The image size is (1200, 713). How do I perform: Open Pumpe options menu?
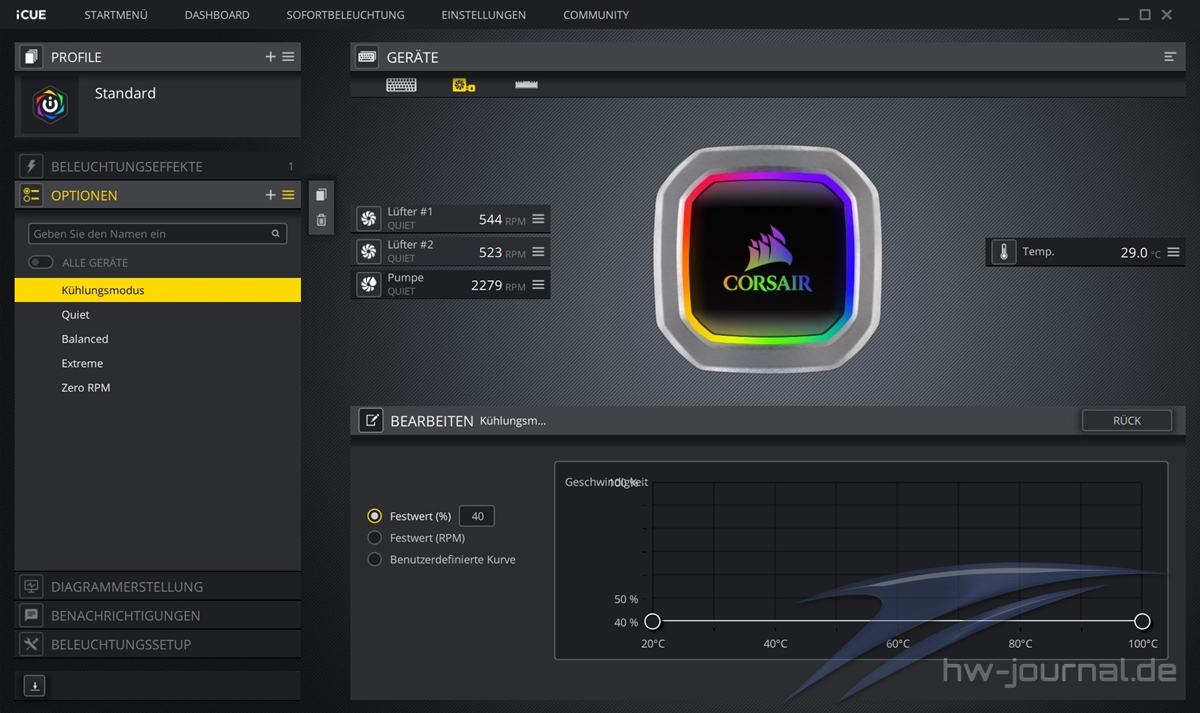click(x=538, y=285)
